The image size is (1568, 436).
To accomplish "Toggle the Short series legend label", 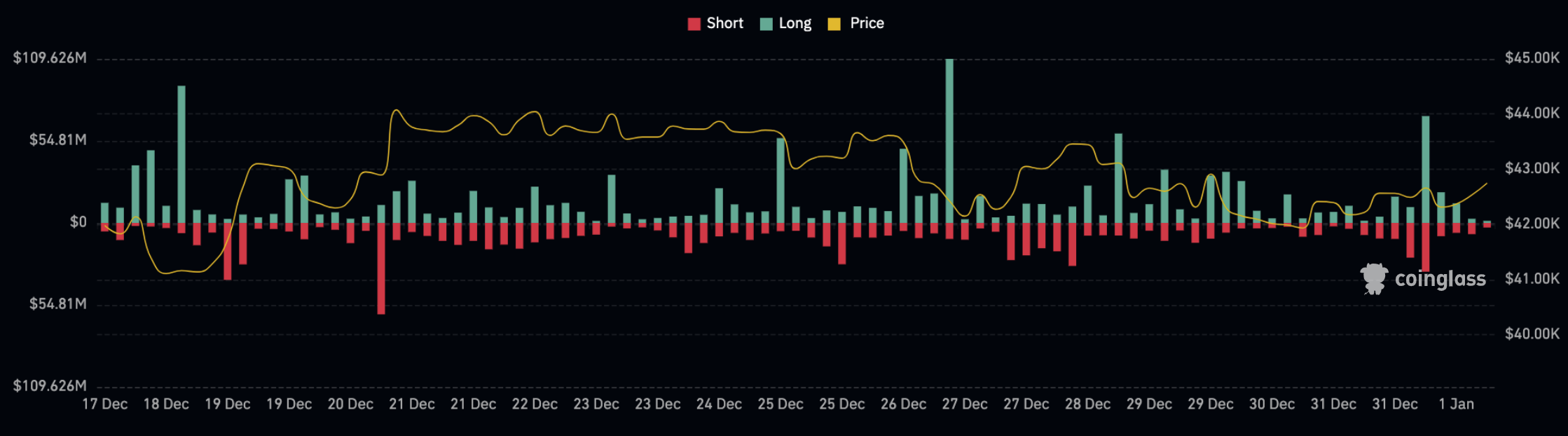I will (724, 23).
